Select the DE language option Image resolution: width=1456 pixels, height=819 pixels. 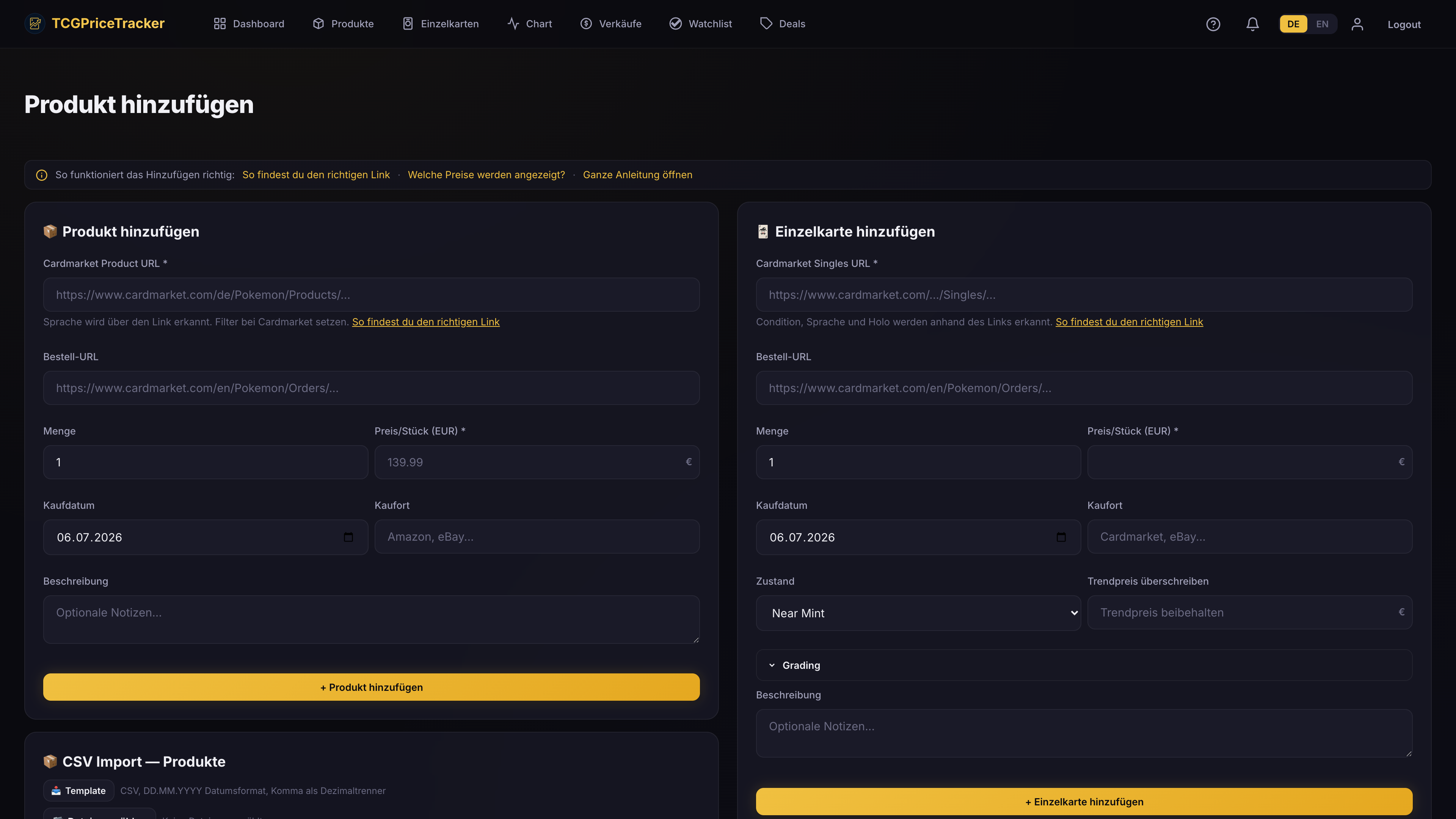[x=1293, y=24]
